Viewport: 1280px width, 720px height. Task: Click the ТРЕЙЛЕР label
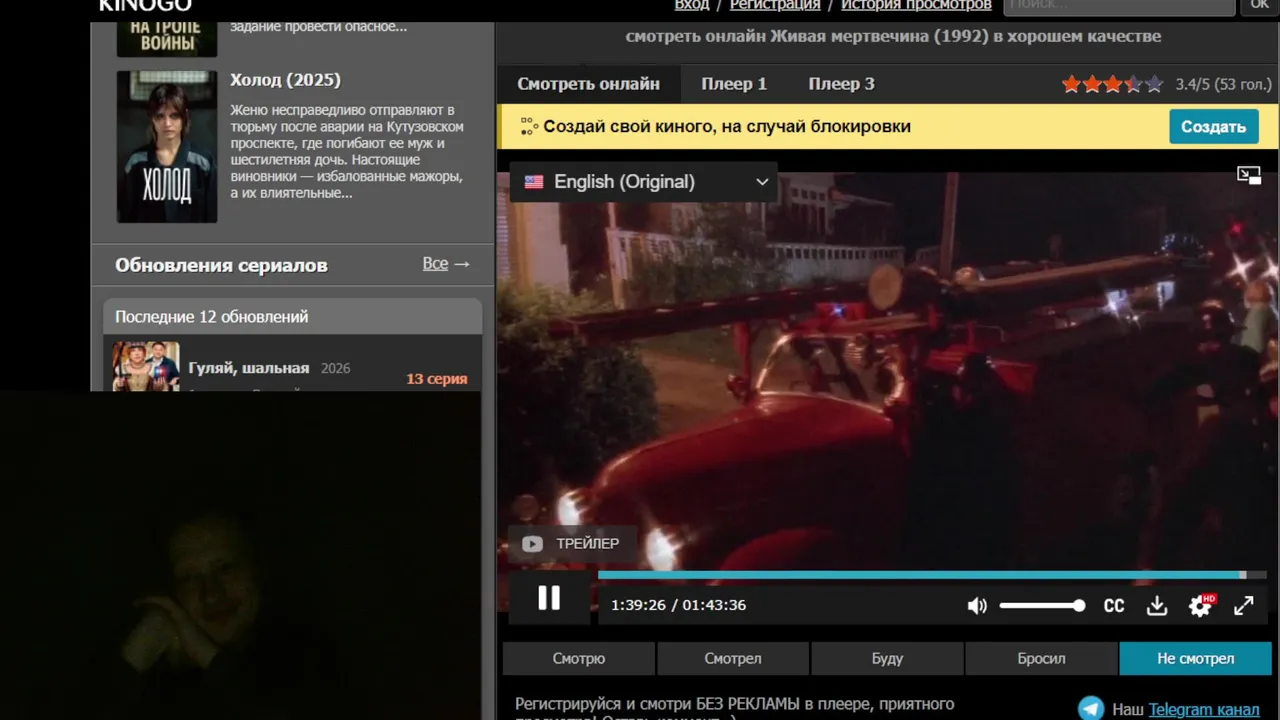pyautogui.click(x=588, y=544)
